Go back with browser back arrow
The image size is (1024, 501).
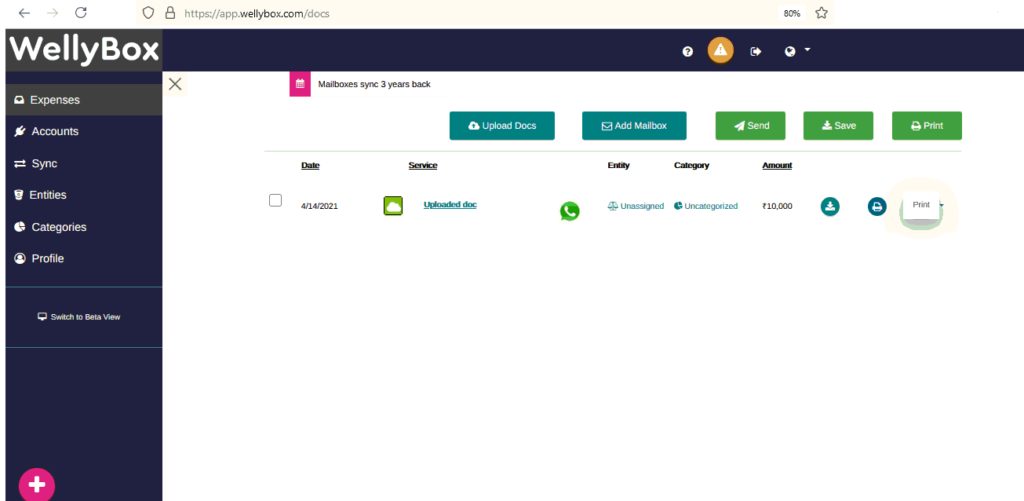point(24,12)
